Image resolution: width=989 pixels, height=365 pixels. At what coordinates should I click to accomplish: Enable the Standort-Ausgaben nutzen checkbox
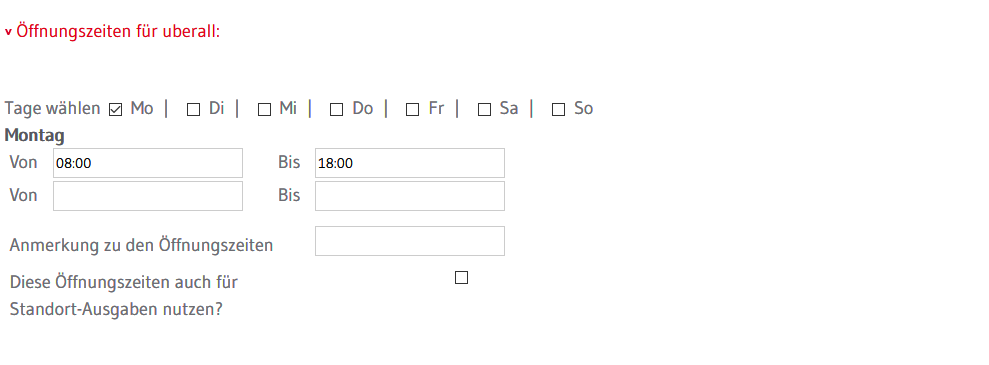[462, 277]
